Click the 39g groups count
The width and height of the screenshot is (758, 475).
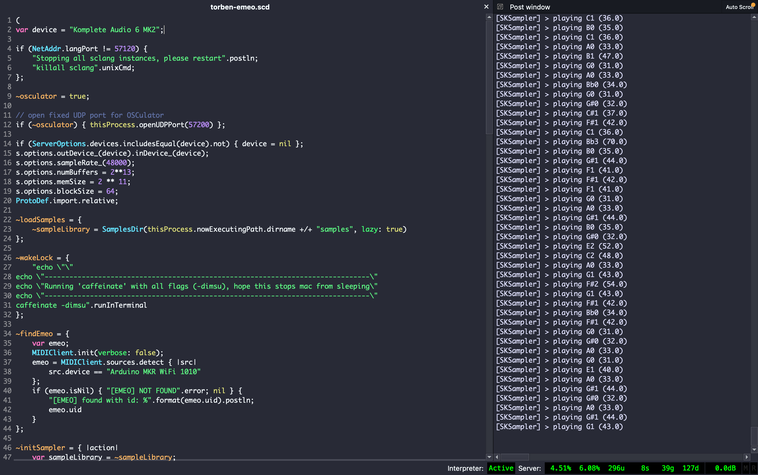(x=667, y=467)
